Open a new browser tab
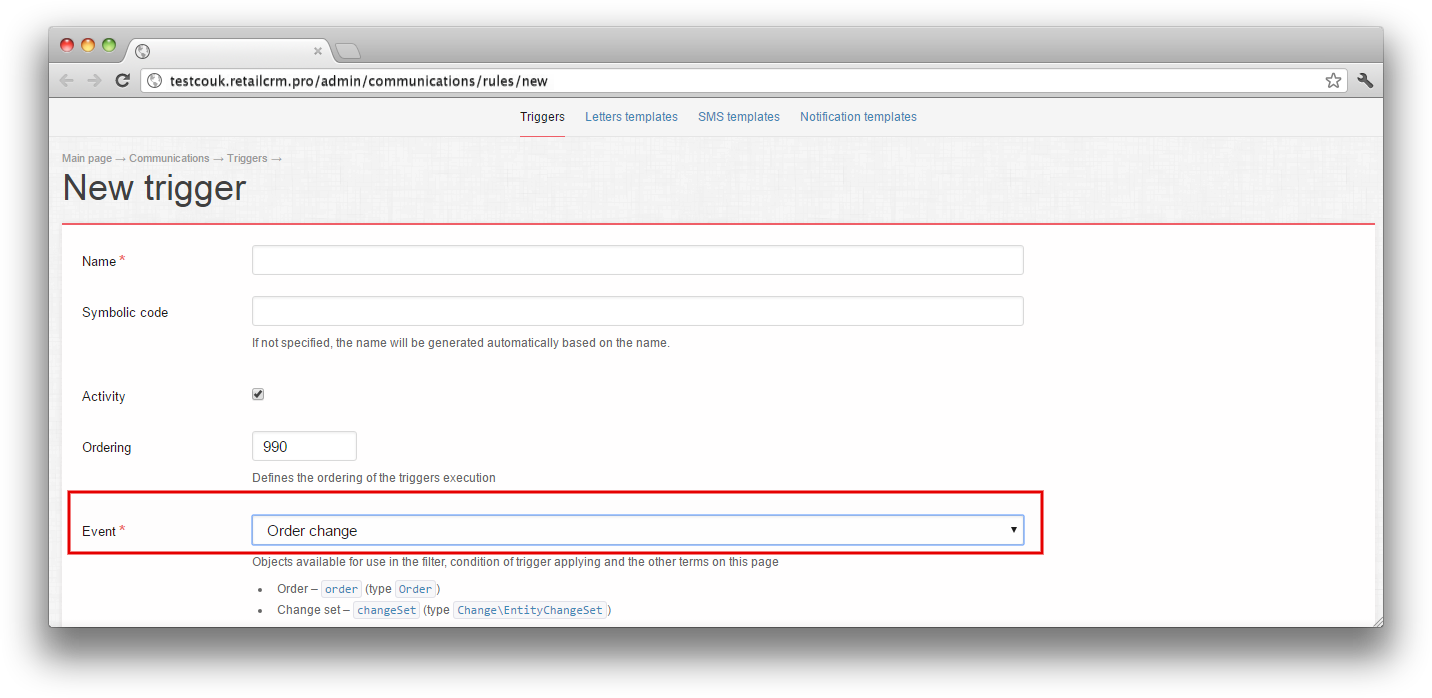Screen dimensions: 1432x698 (x=347, y=51)
